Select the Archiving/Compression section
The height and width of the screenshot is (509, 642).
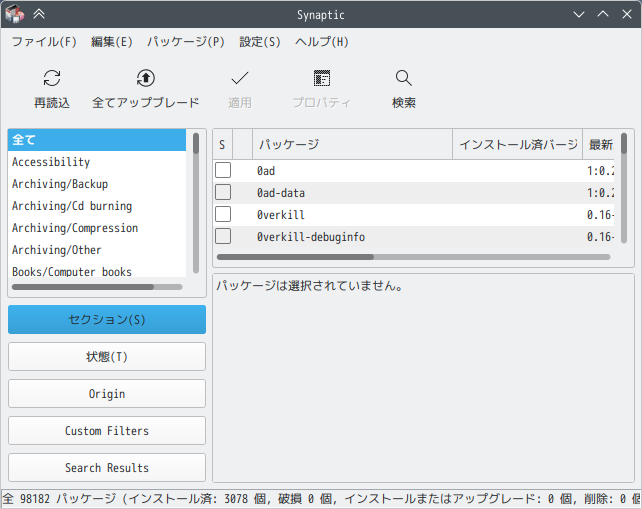97,228
